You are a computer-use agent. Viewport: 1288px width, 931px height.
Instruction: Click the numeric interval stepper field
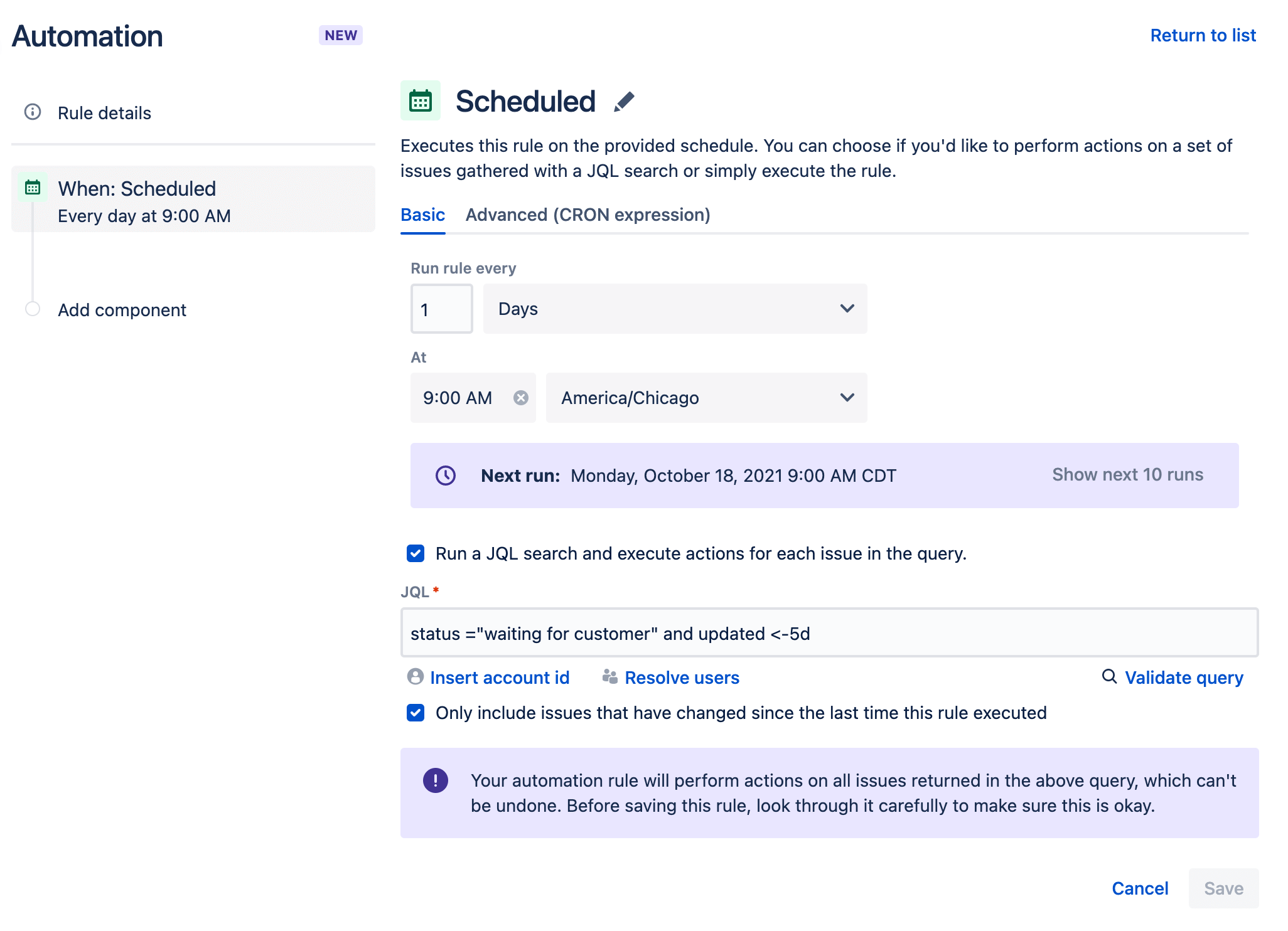(x=441, y=308)
